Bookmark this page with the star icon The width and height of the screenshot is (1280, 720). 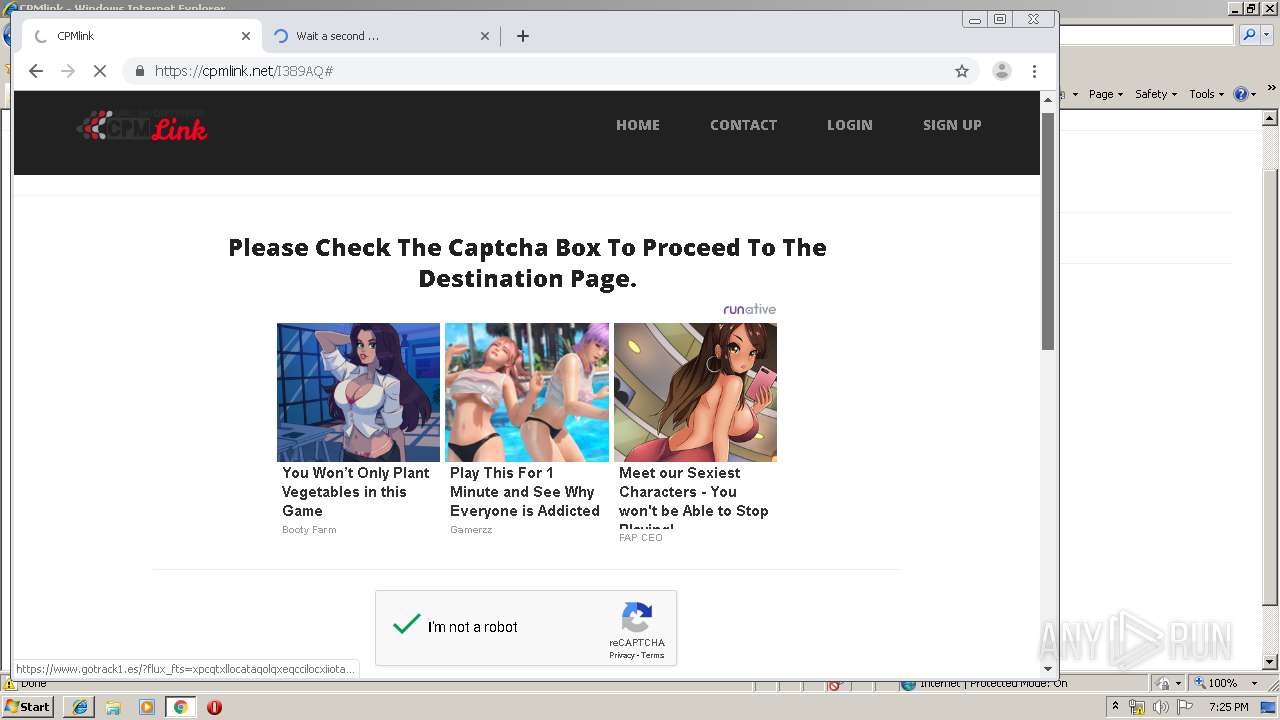(962, 71)
